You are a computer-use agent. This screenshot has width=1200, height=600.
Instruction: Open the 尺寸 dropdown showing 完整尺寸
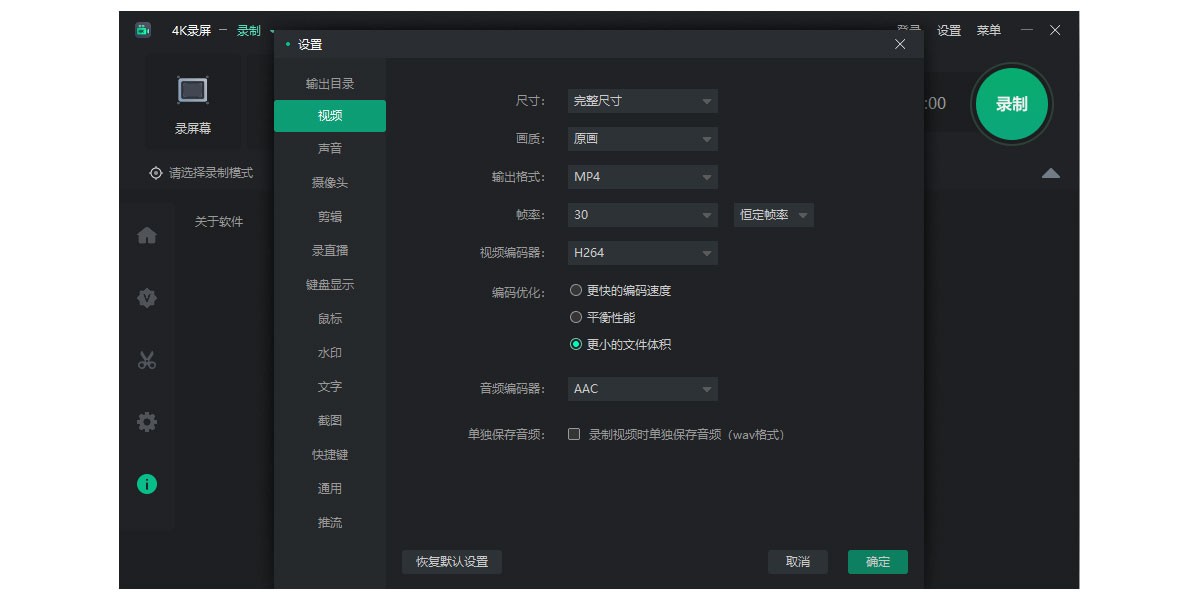coord(642,101)
